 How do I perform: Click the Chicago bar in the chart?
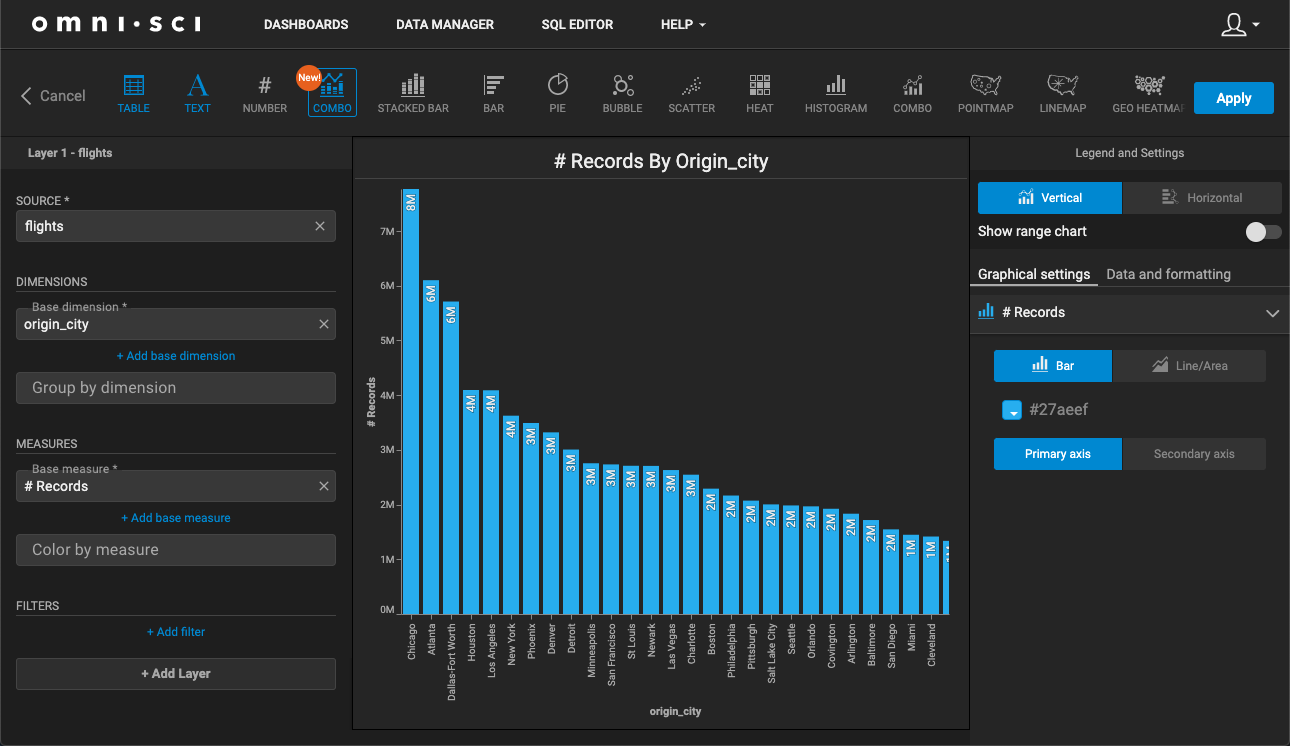tap(411, 401)
